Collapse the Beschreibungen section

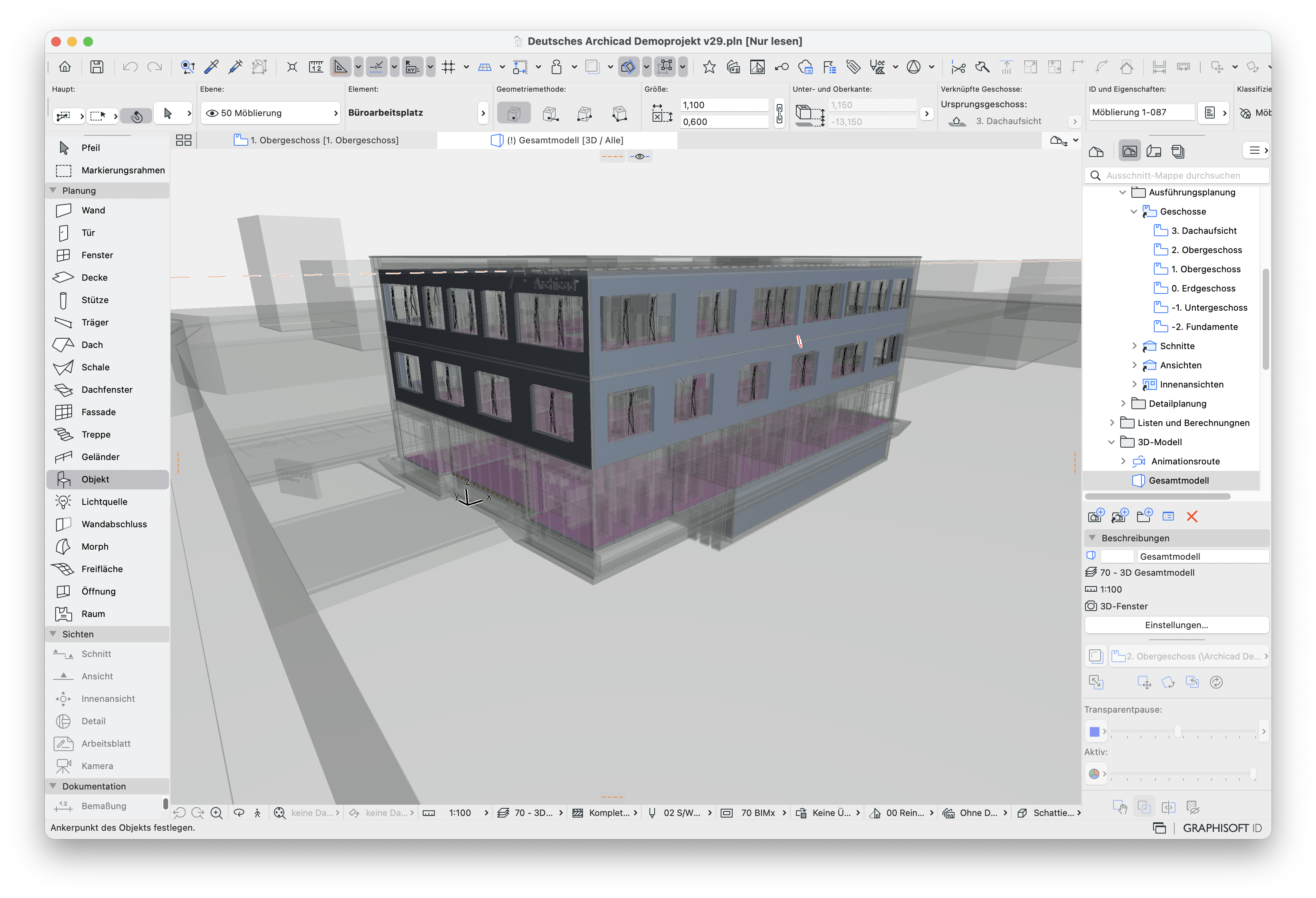click(1092, 538)
